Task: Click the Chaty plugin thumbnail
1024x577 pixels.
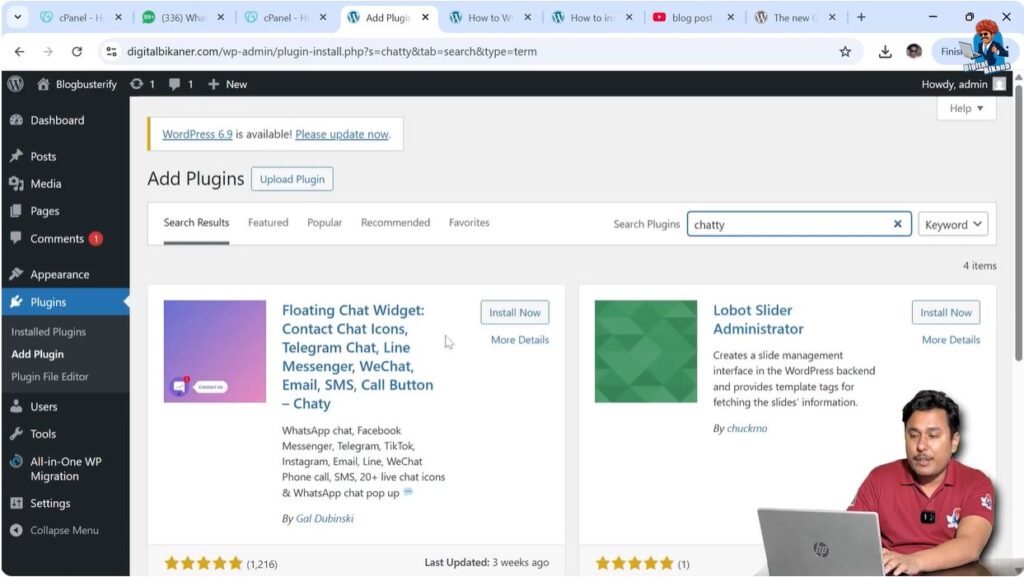Action: pos(215,352)
